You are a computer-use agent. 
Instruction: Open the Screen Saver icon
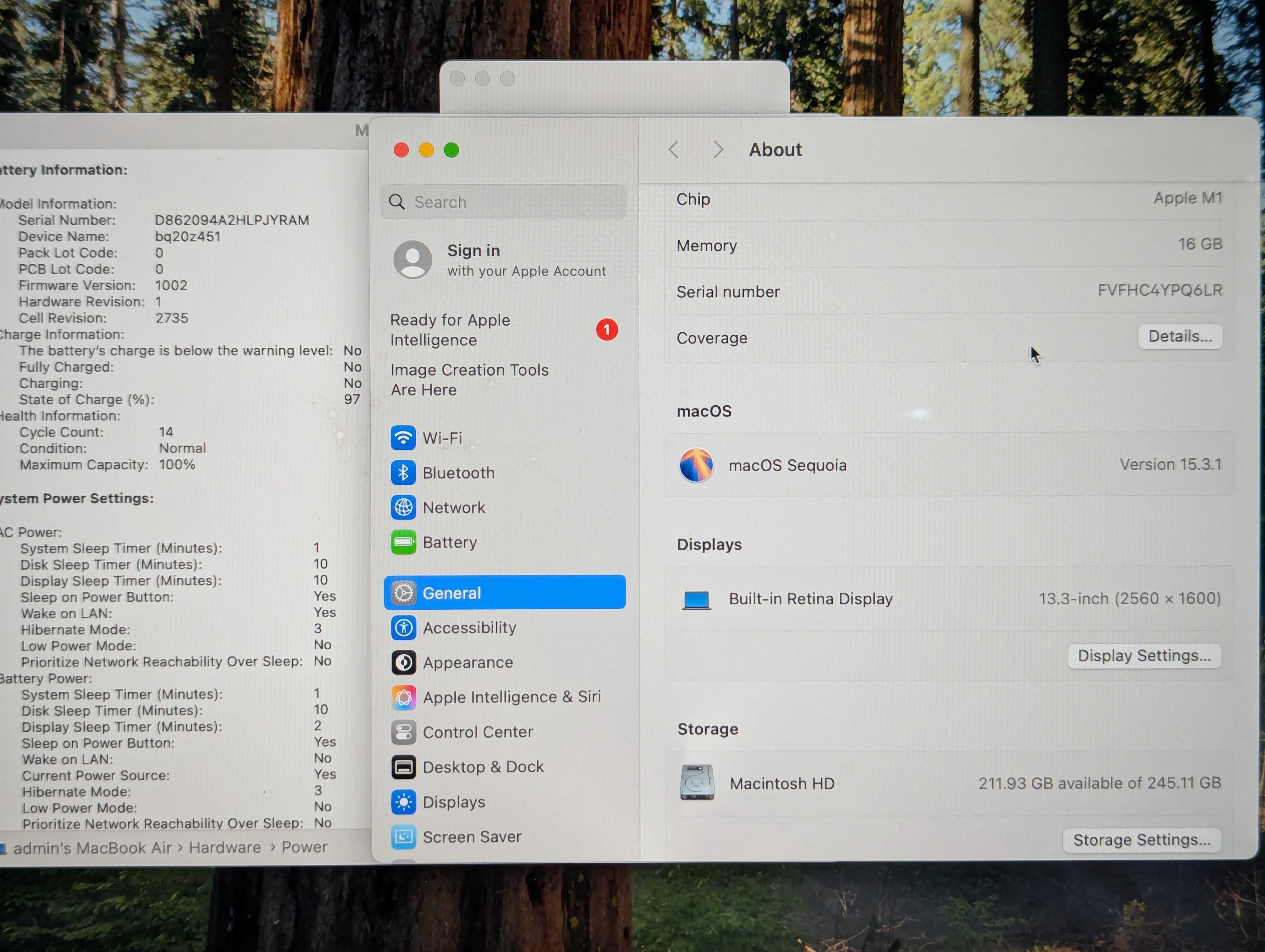pos(403,837)
